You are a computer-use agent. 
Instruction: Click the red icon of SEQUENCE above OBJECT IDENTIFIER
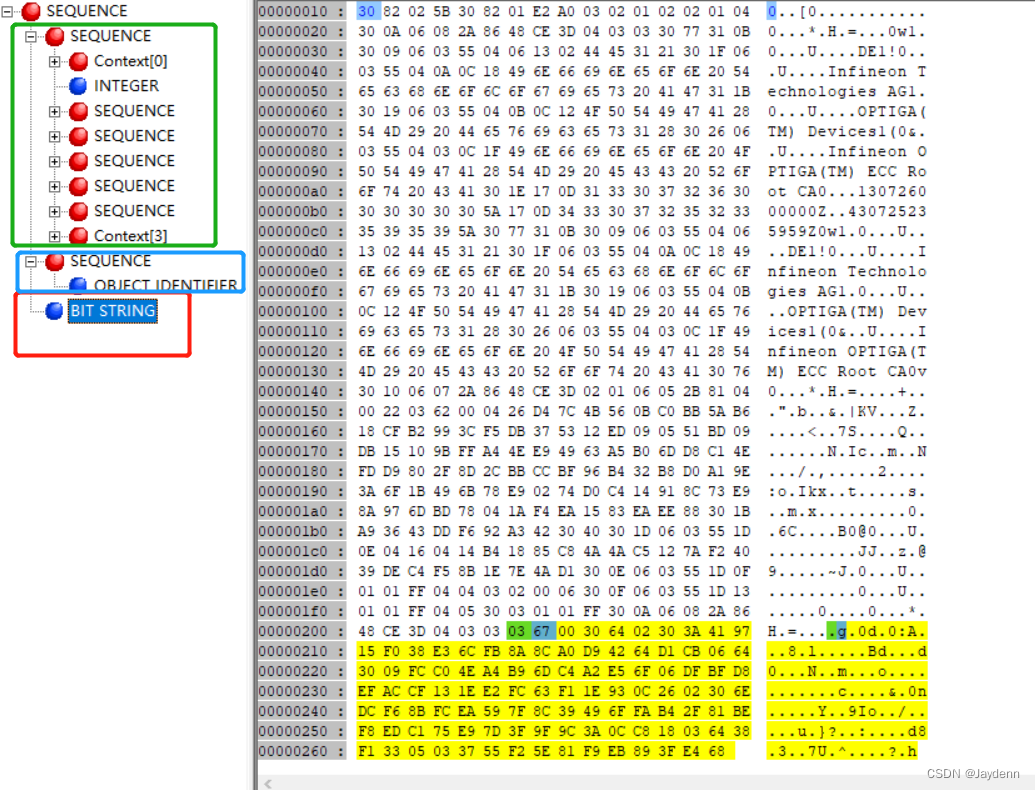(55, 261)
